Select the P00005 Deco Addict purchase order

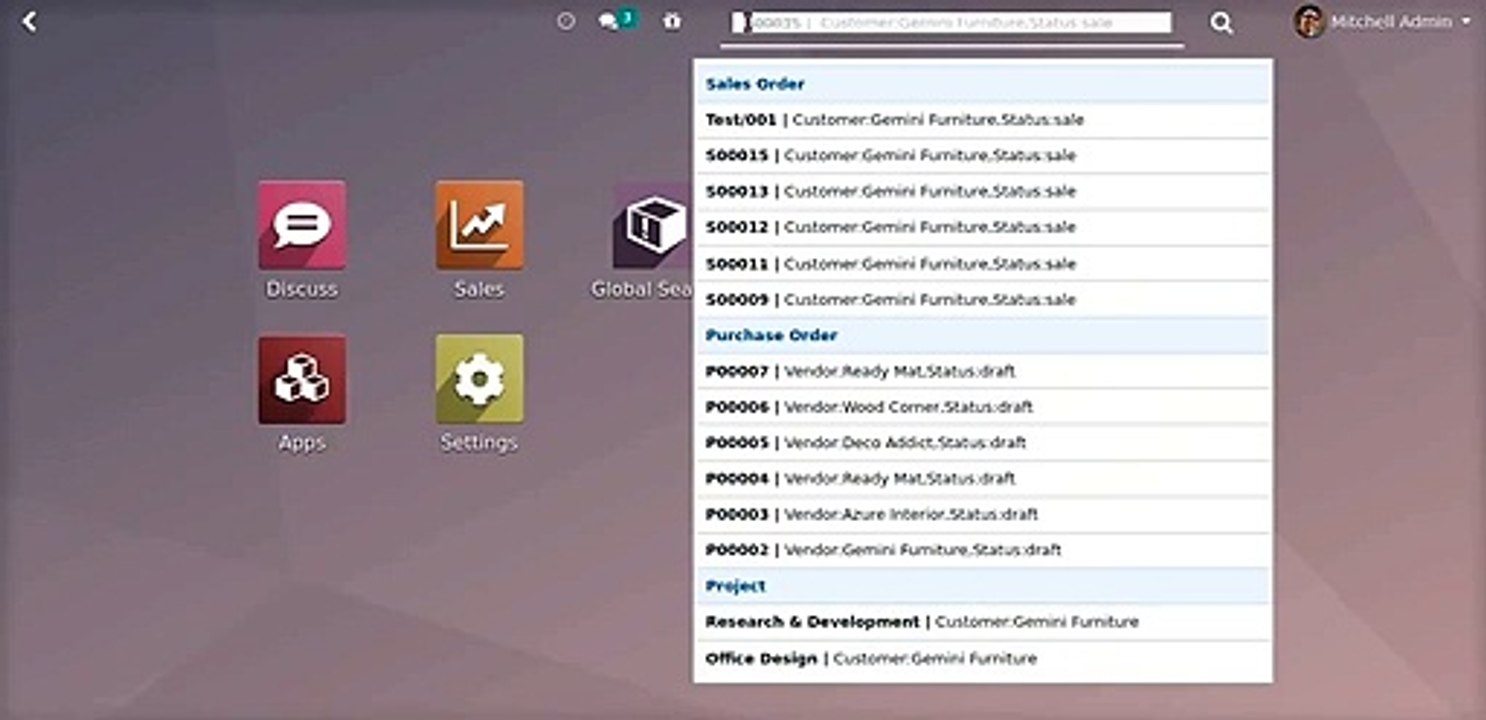coord(983,443)
